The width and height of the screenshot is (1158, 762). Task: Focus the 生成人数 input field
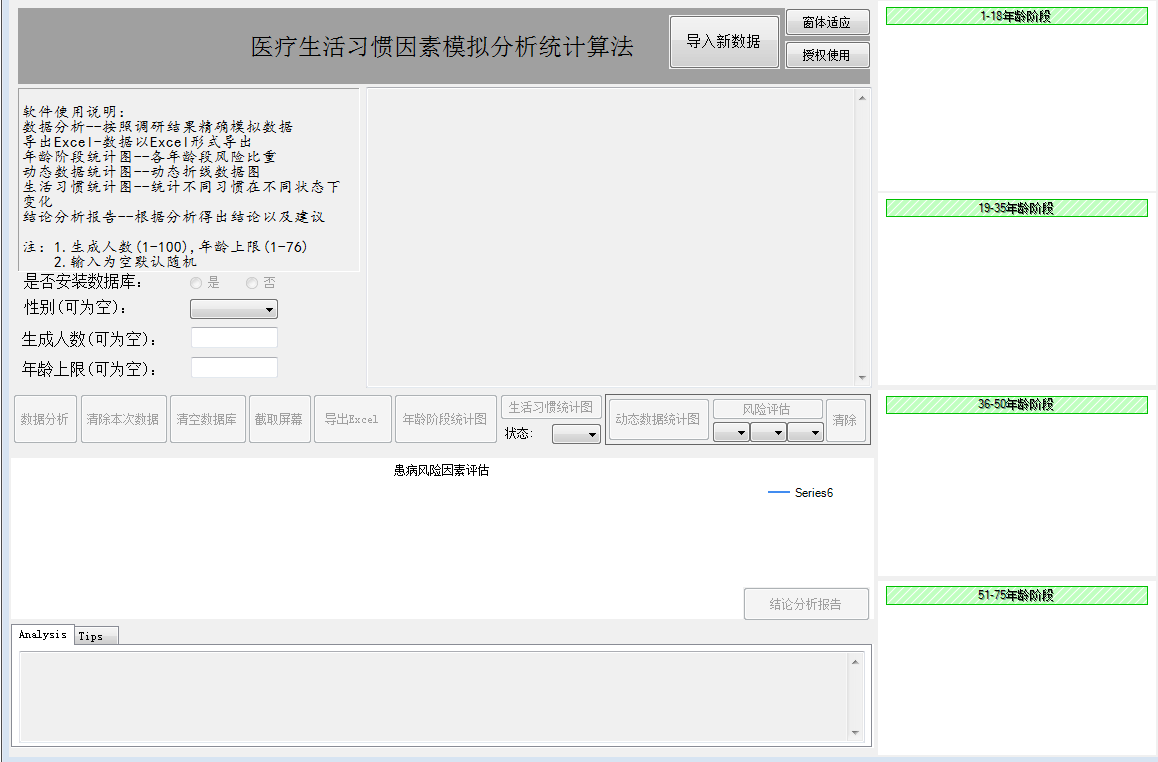point(234,338)
